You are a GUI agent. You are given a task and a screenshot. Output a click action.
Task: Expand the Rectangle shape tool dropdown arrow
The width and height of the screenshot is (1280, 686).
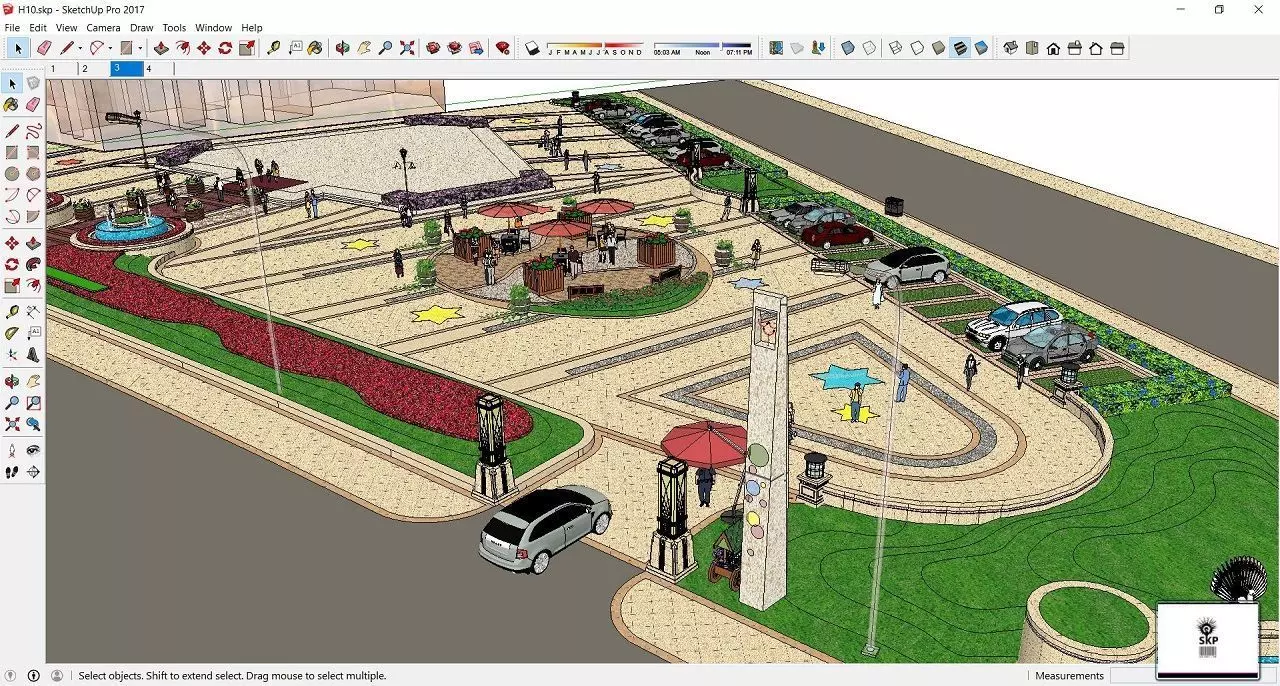click(x=140, y=48)
